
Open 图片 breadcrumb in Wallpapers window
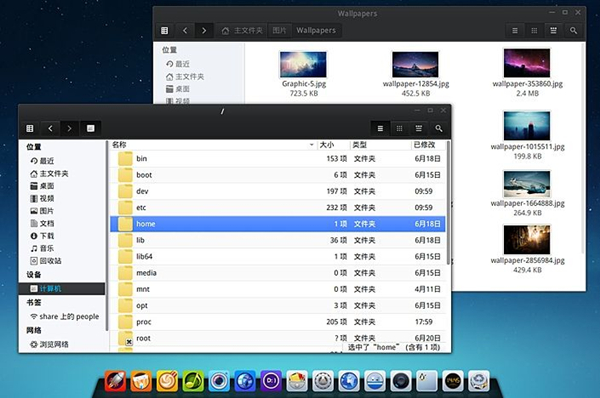point(279,31)
